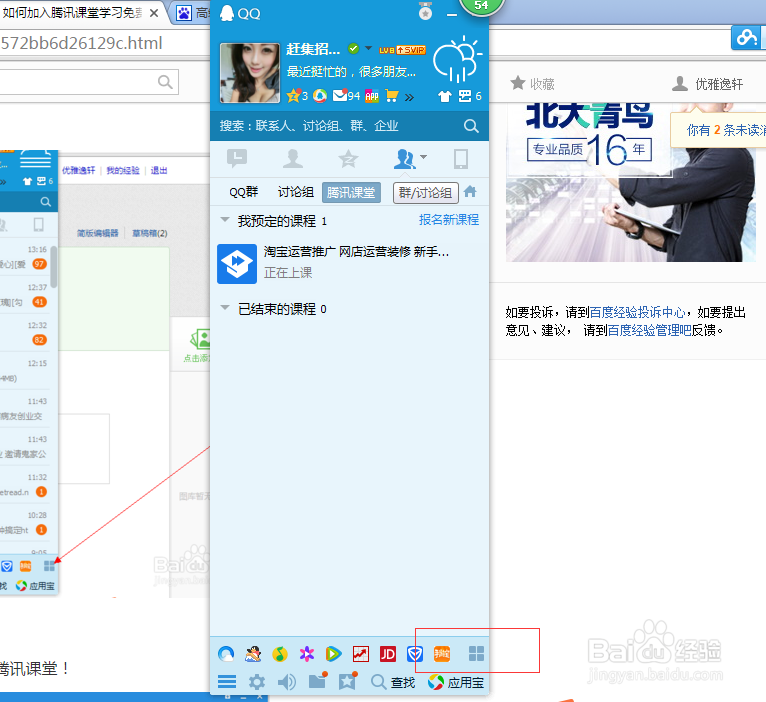766x702 pixels.
Task: Launch Tencent Video play icon
Action: pyautogui.click(x=334, y=654)
